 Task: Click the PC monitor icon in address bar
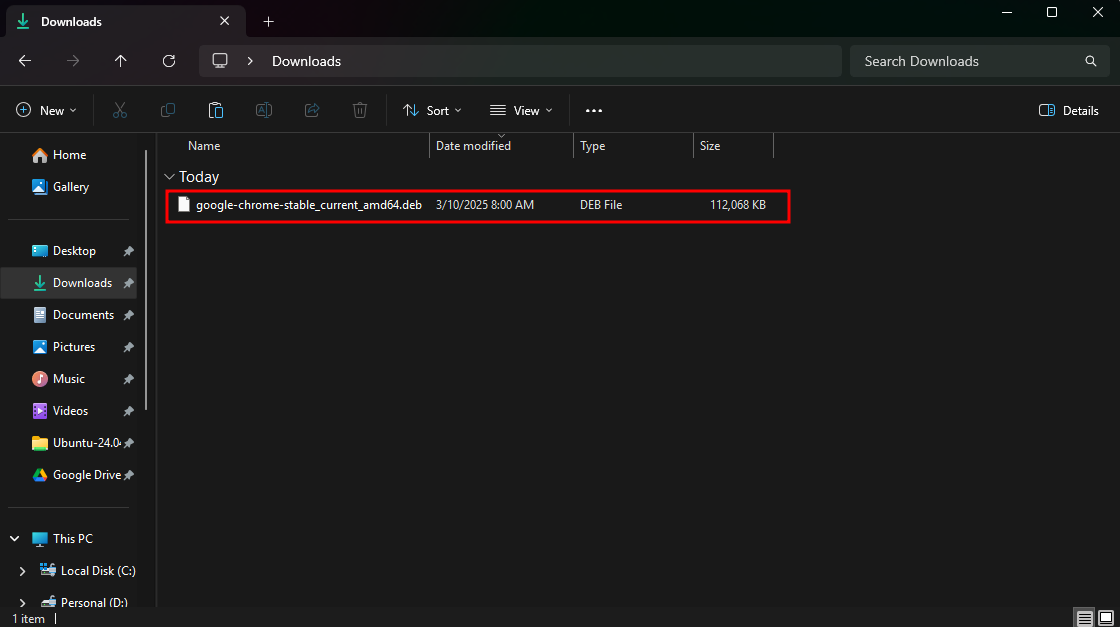pyautogui.click(x=220, y=61)
